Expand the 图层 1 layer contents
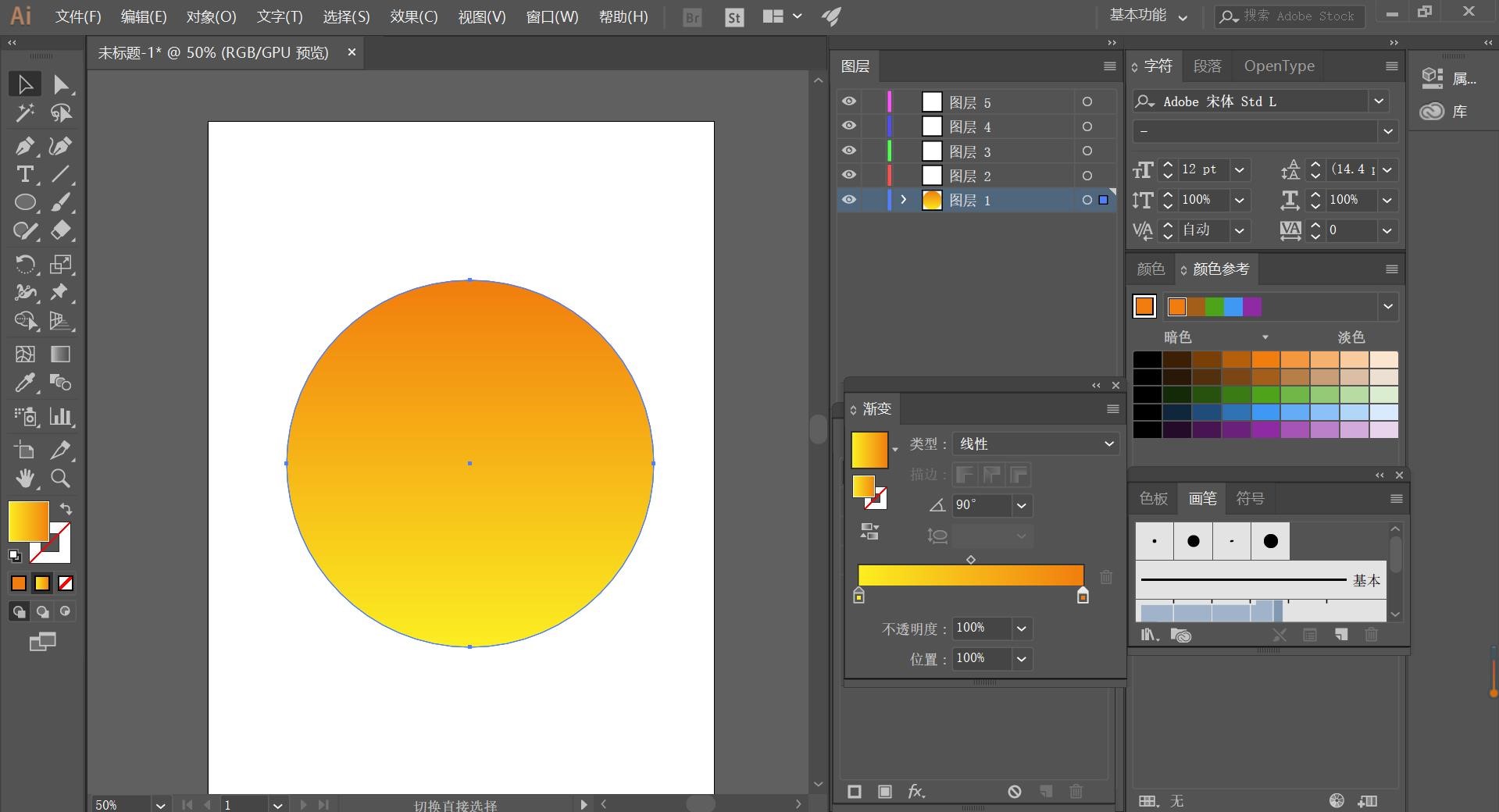 pyautogui.click(x=904, y=200)
